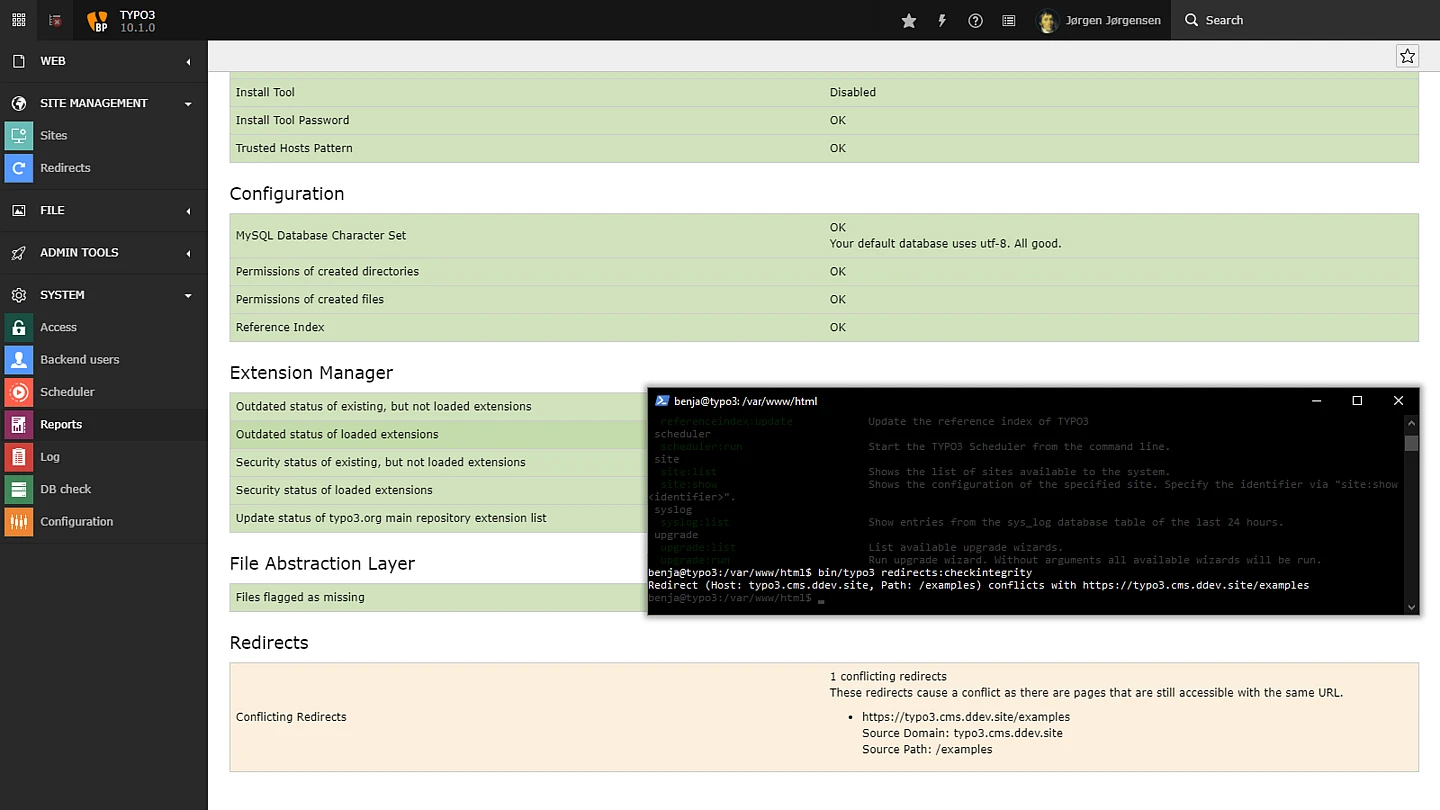This screenshot has height=810, width=1440.
Task: Open the Redirects module
Action: tap(65, 168)
